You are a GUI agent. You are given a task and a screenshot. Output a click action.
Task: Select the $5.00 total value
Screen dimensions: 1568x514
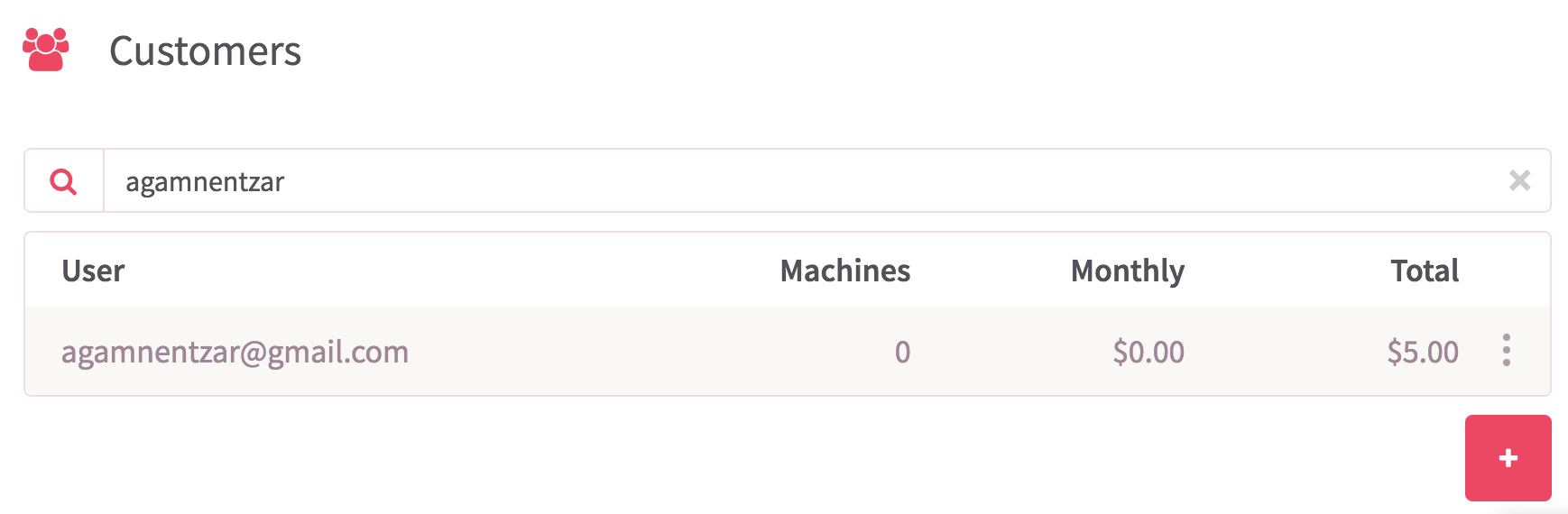click(1423, 352)
